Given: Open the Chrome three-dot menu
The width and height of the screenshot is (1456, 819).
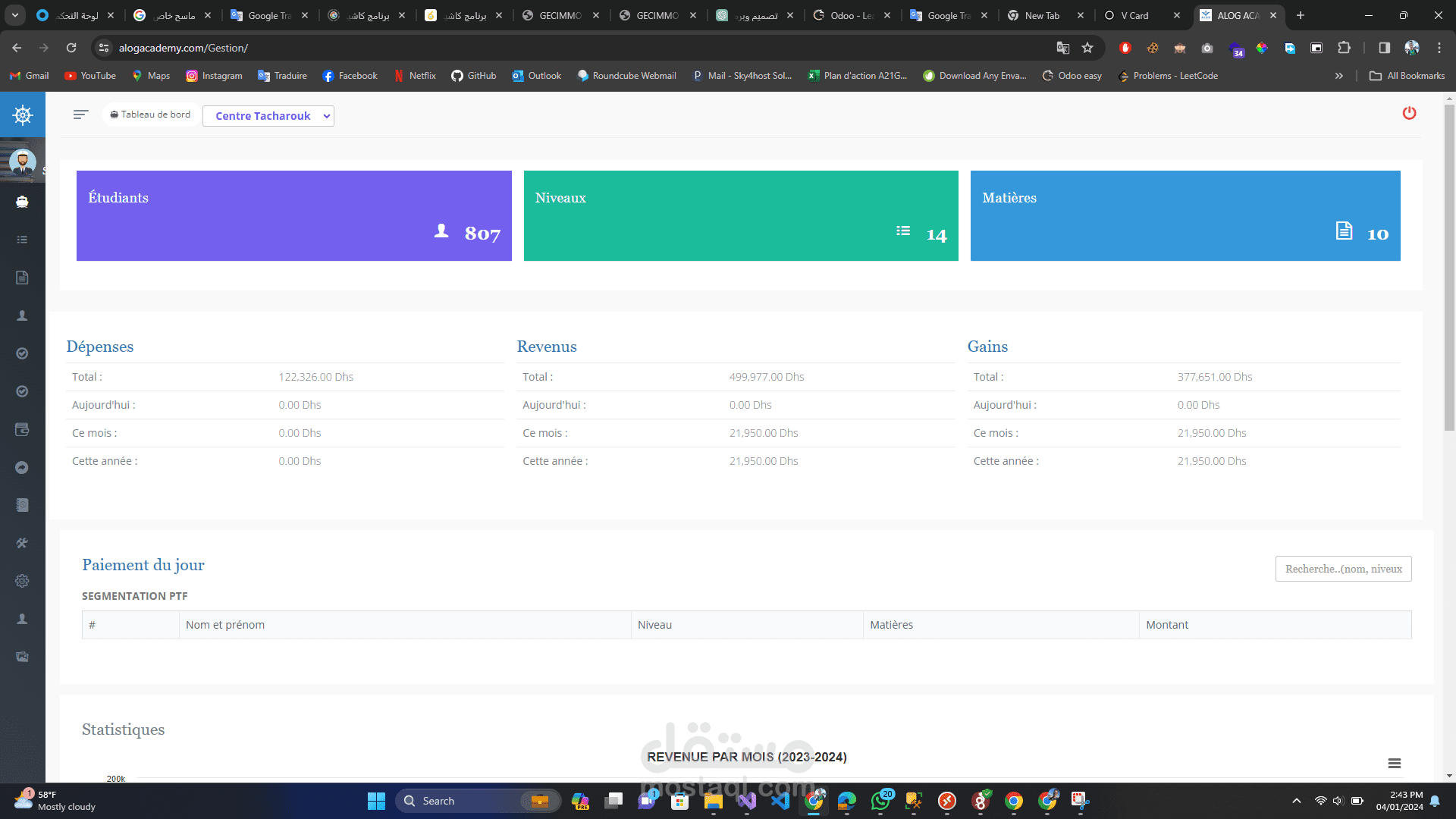Looking at the screenshot, I should [1439, 48].
